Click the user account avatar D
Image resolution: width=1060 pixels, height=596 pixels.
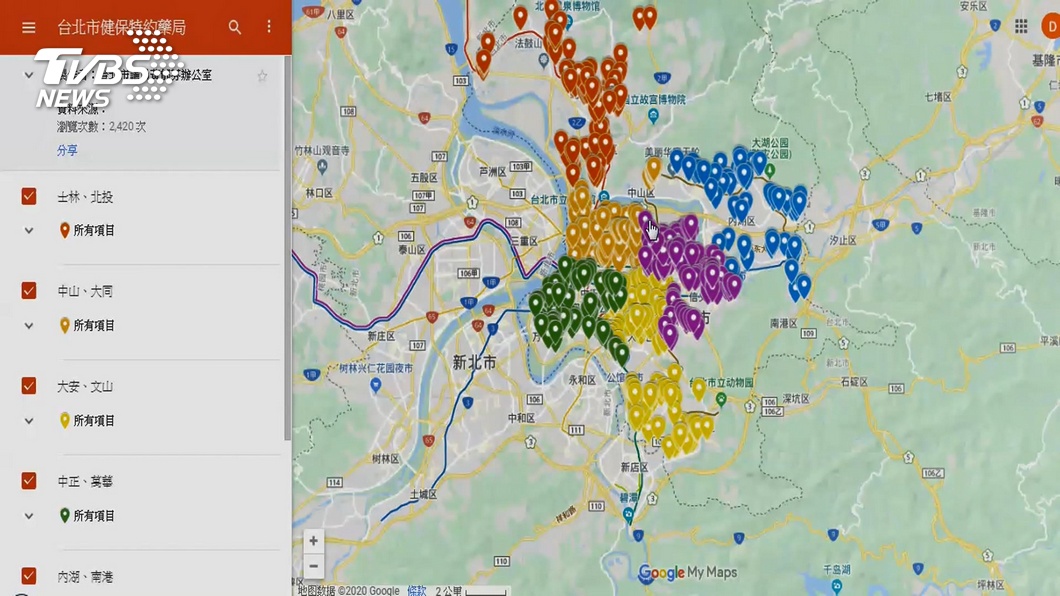tap(1051, 26)
